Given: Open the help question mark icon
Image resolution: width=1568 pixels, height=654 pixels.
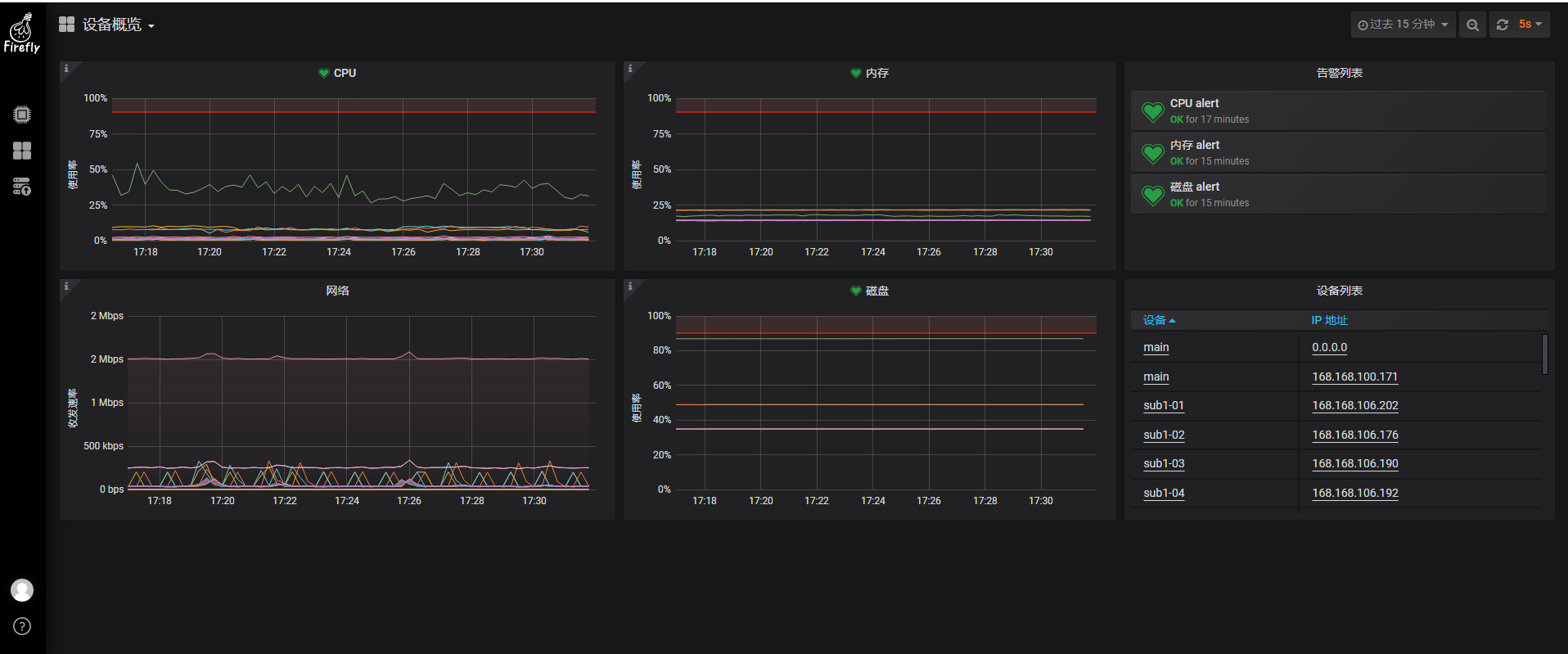Looking at the screenshot, I should click(22, 626).
